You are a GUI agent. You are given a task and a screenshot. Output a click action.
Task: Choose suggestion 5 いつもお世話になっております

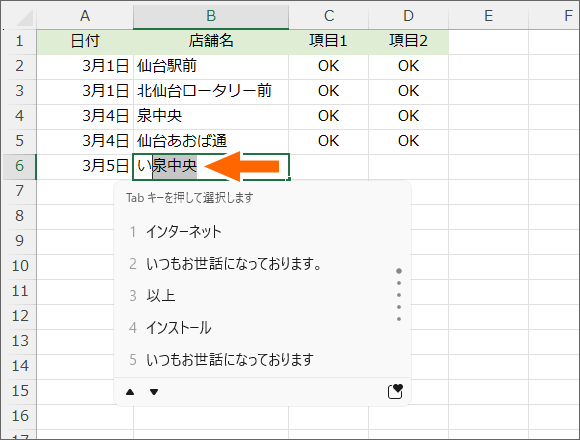click(x=221, y=360)
